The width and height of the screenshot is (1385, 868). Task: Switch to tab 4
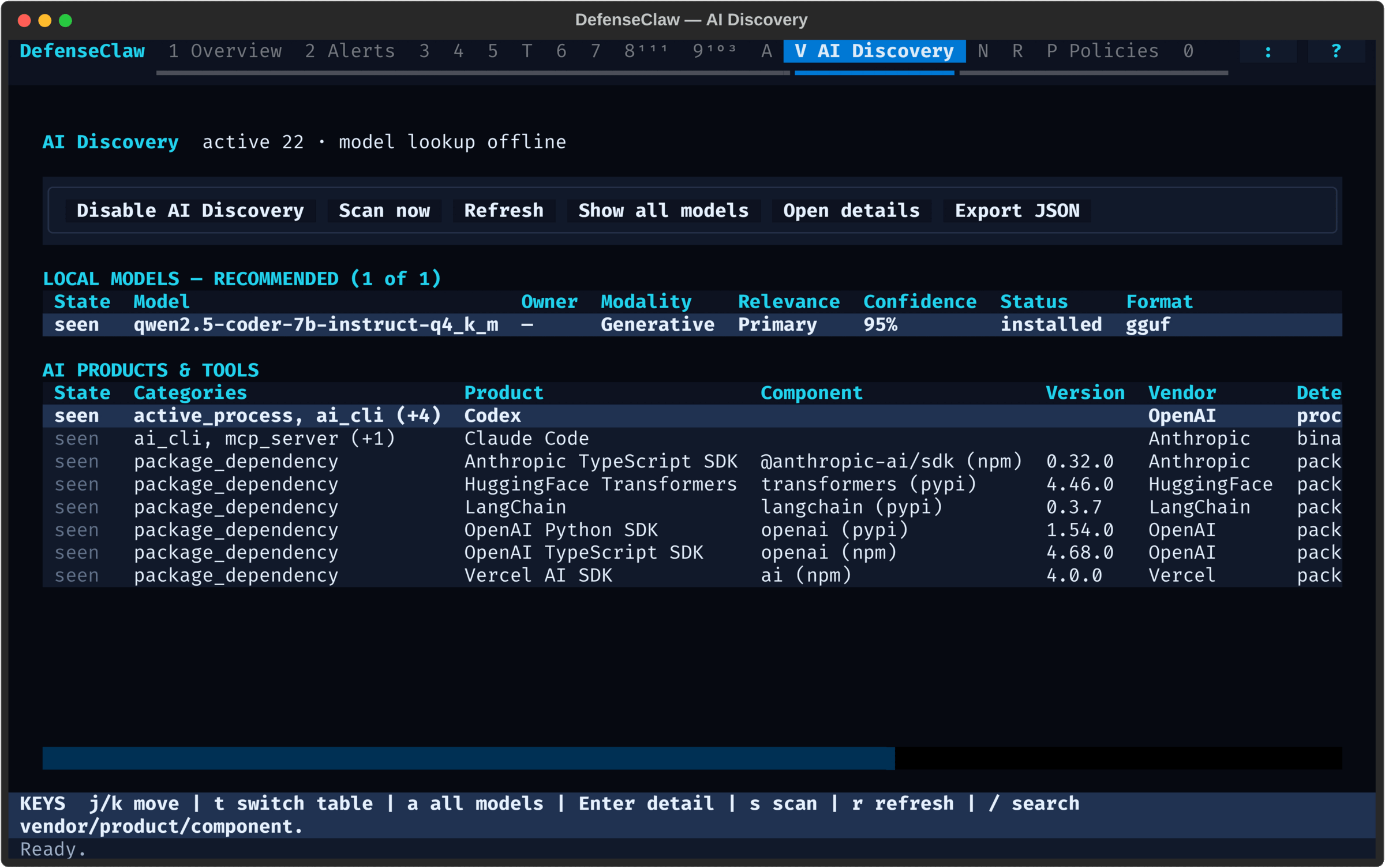point(459,51)
